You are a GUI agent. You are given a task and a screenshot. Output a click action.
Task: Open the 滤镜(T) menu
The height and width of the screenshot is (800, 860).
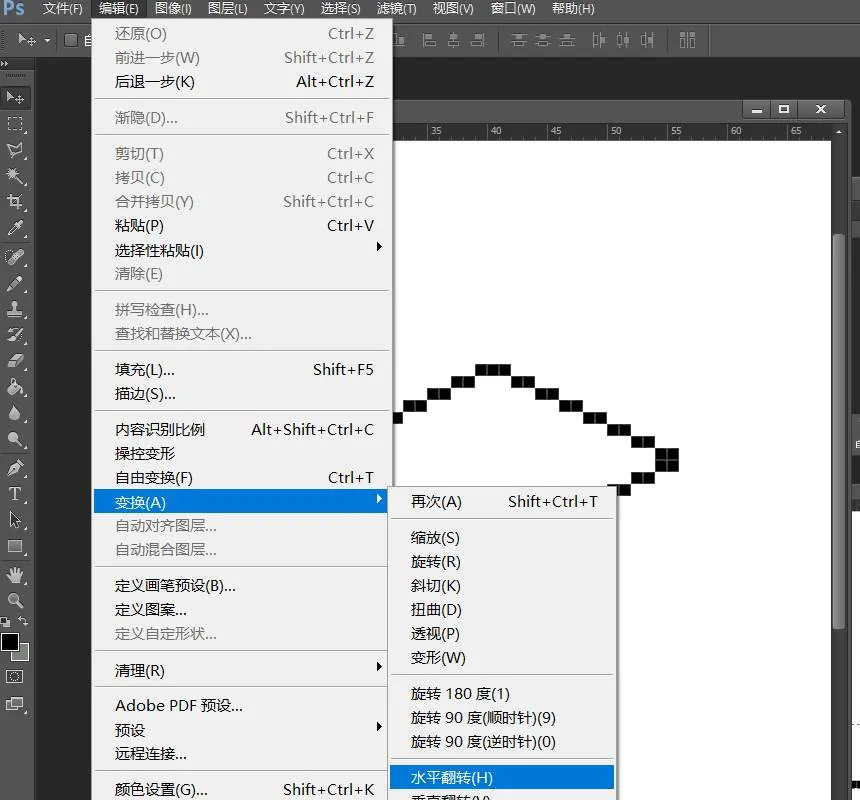point(397,9)
